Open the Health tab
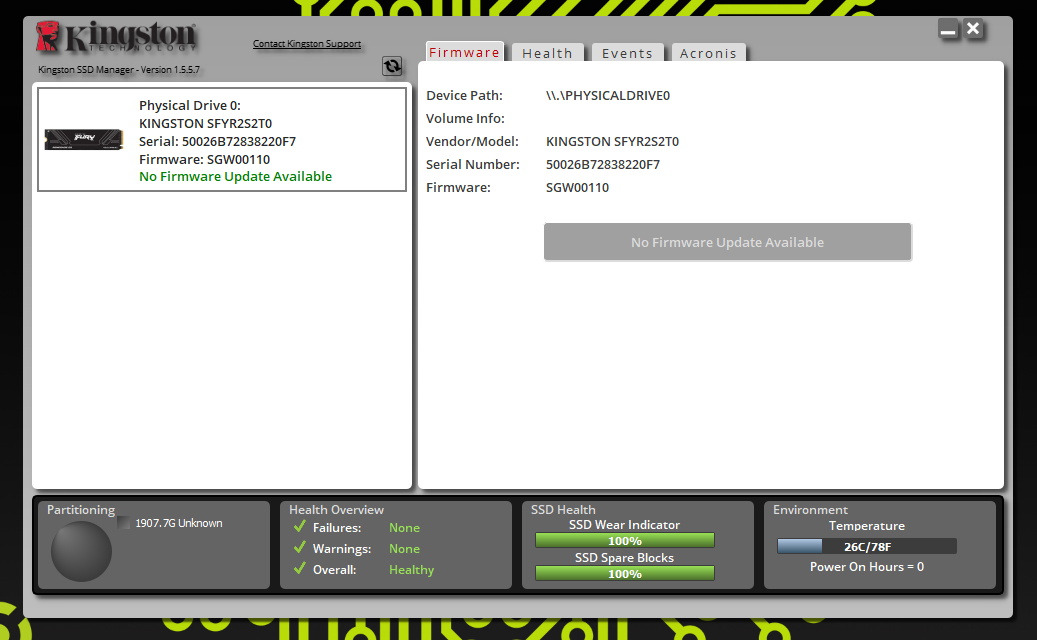The width and height of the screenshot is (1037, 640). click(548, 53)
